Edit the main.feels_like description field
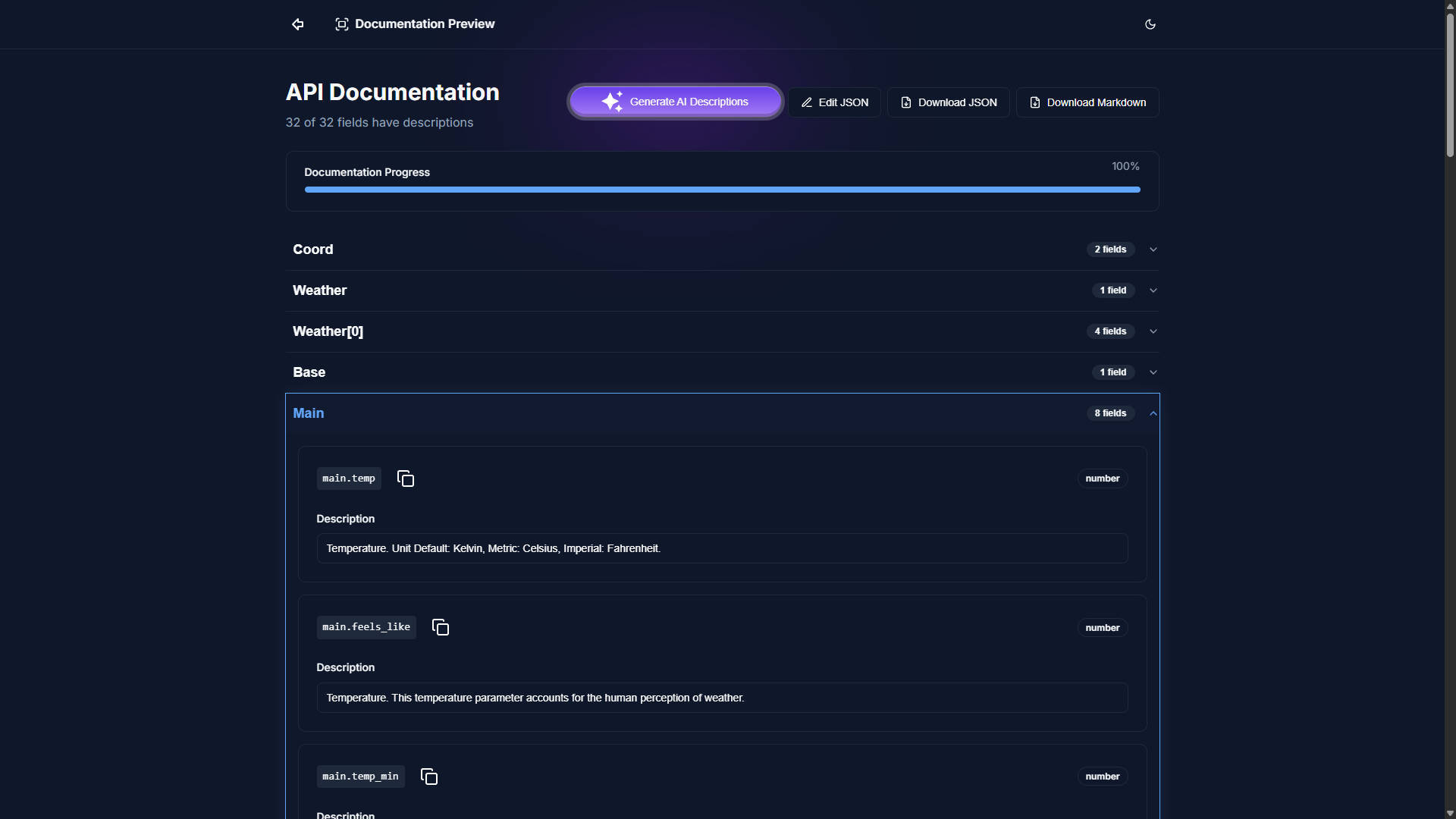Viewport: 1456px width, 819px height. (x=722, y=698)
